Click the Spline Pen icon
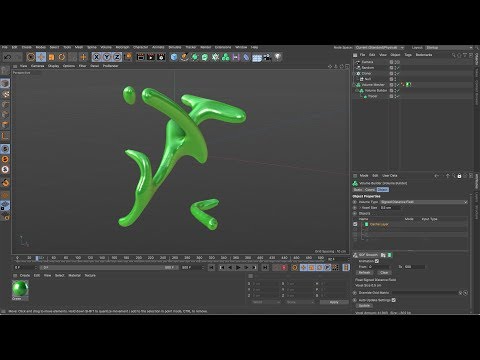This screenshot has width=480, height=360. tap(184, 57)
